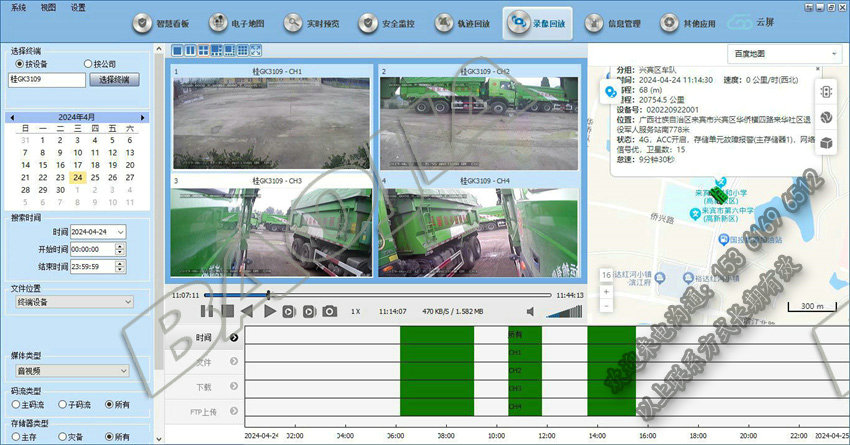Select April 25 in the calendar
The image size is (850, 445).
95,177
